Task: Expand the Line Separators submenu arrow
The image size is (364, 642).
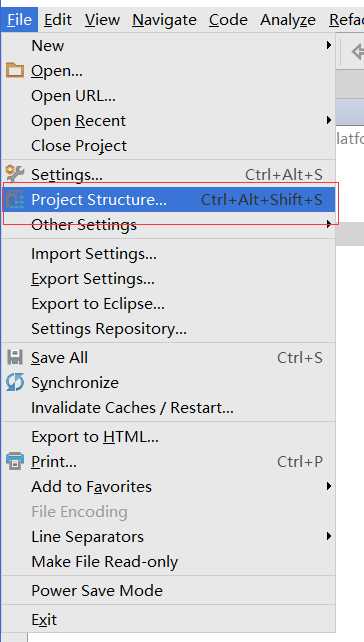Action: [328, 536]
